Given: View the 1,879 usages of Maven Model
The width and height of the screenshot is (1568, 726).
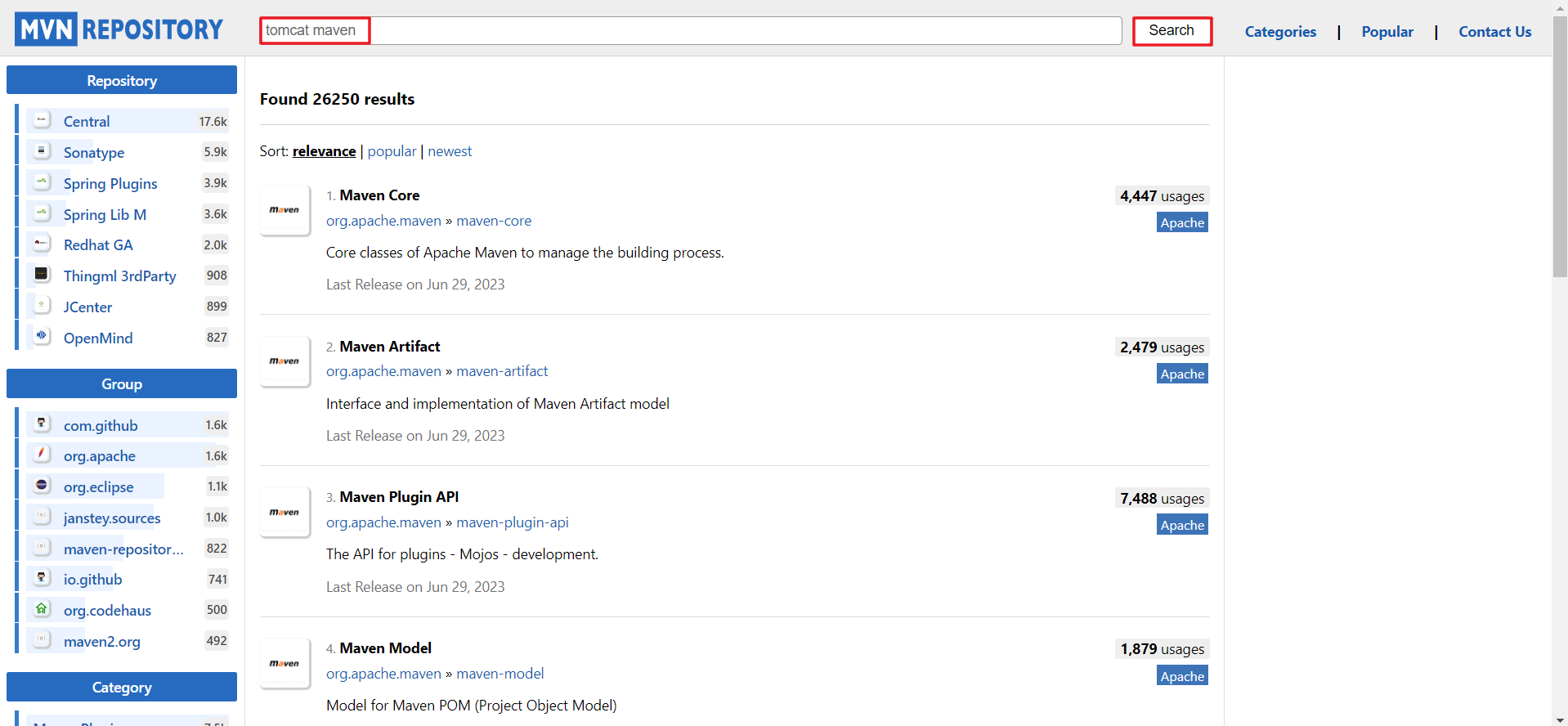Looking at the screenshot, I should tap(1162, 649).
